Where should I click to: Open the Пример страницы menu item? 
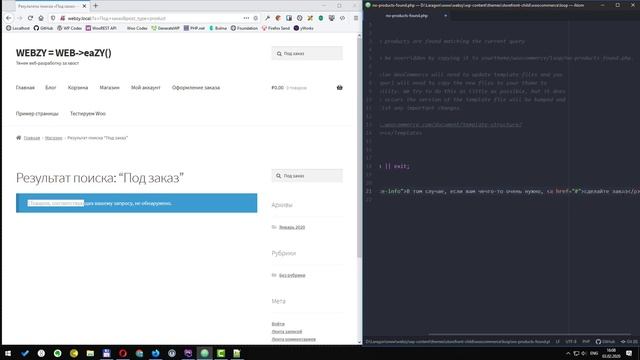point(37,113)
